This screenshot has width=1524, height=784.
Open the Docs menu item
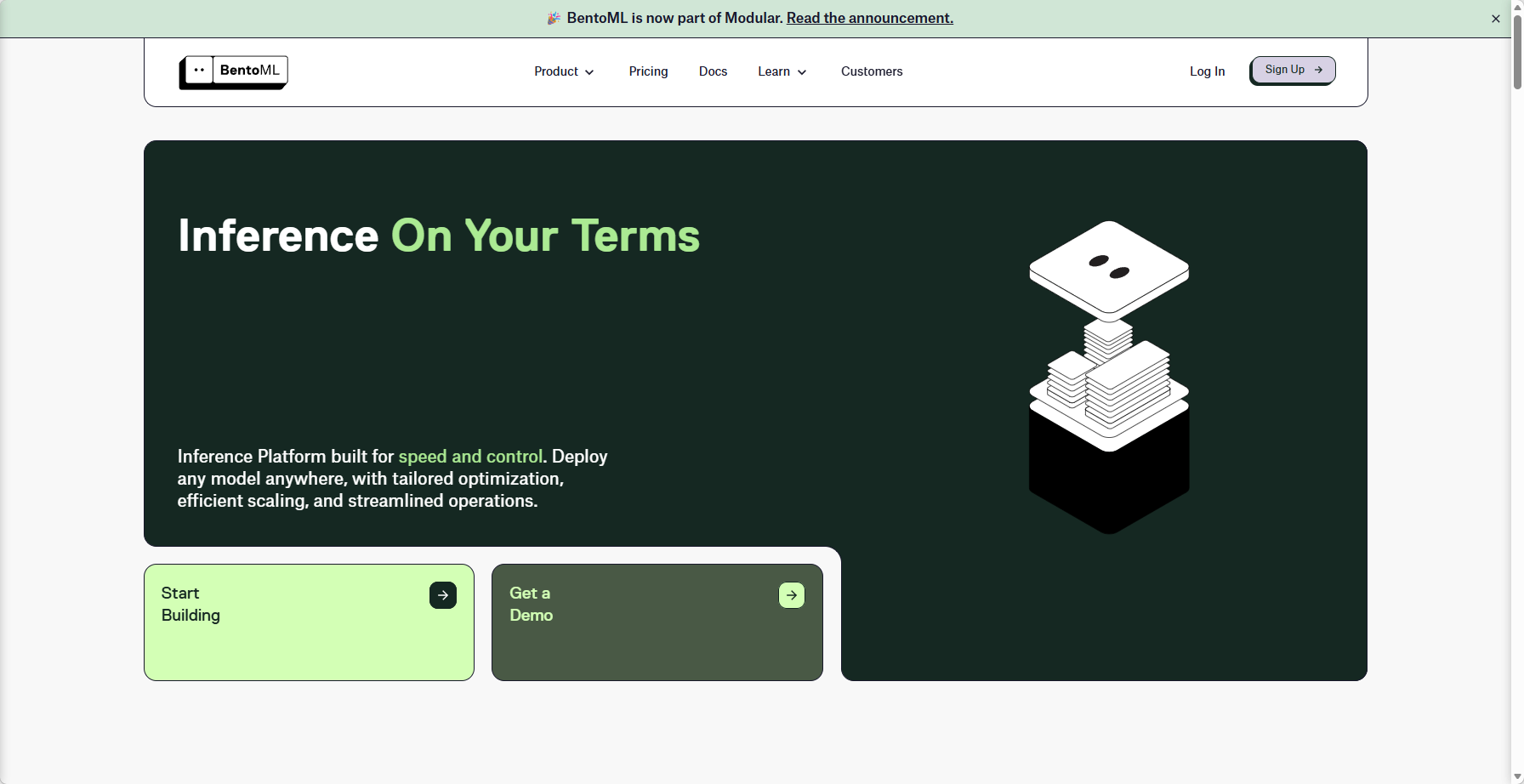pos(714,71)
